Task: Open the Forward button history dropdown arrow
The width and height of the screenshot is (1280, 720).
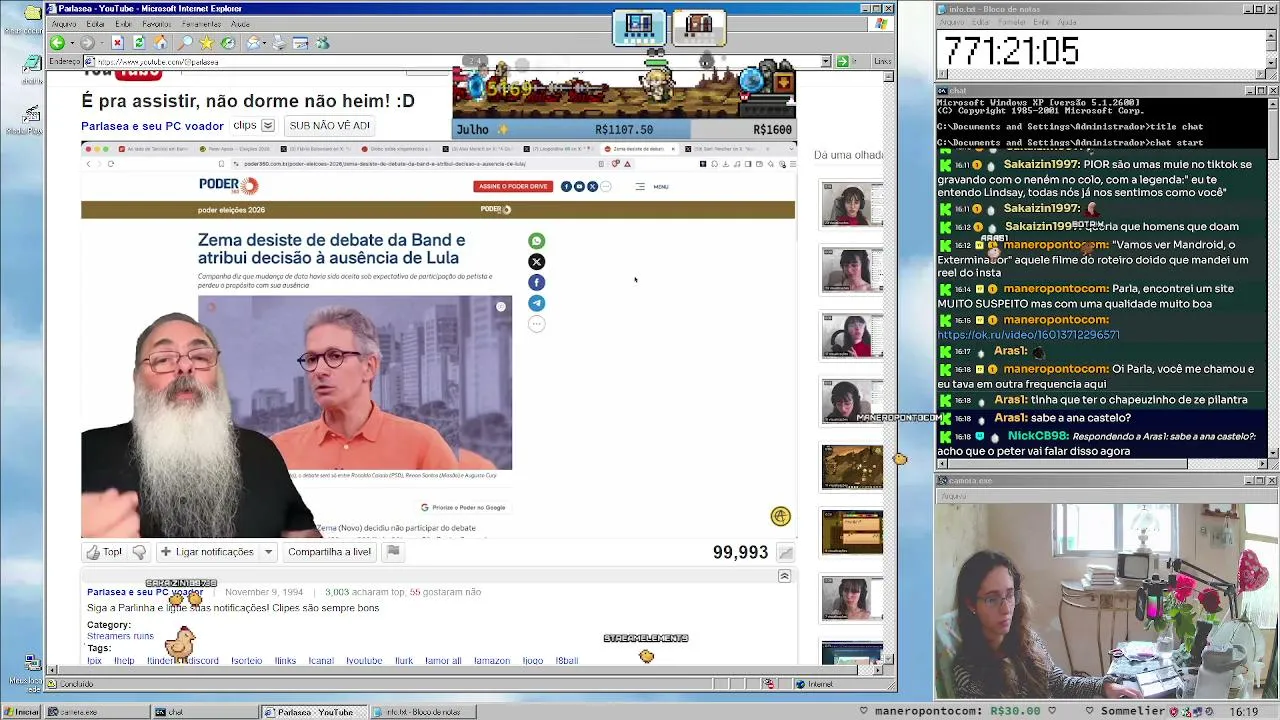Action: click(x=101, y=43)
